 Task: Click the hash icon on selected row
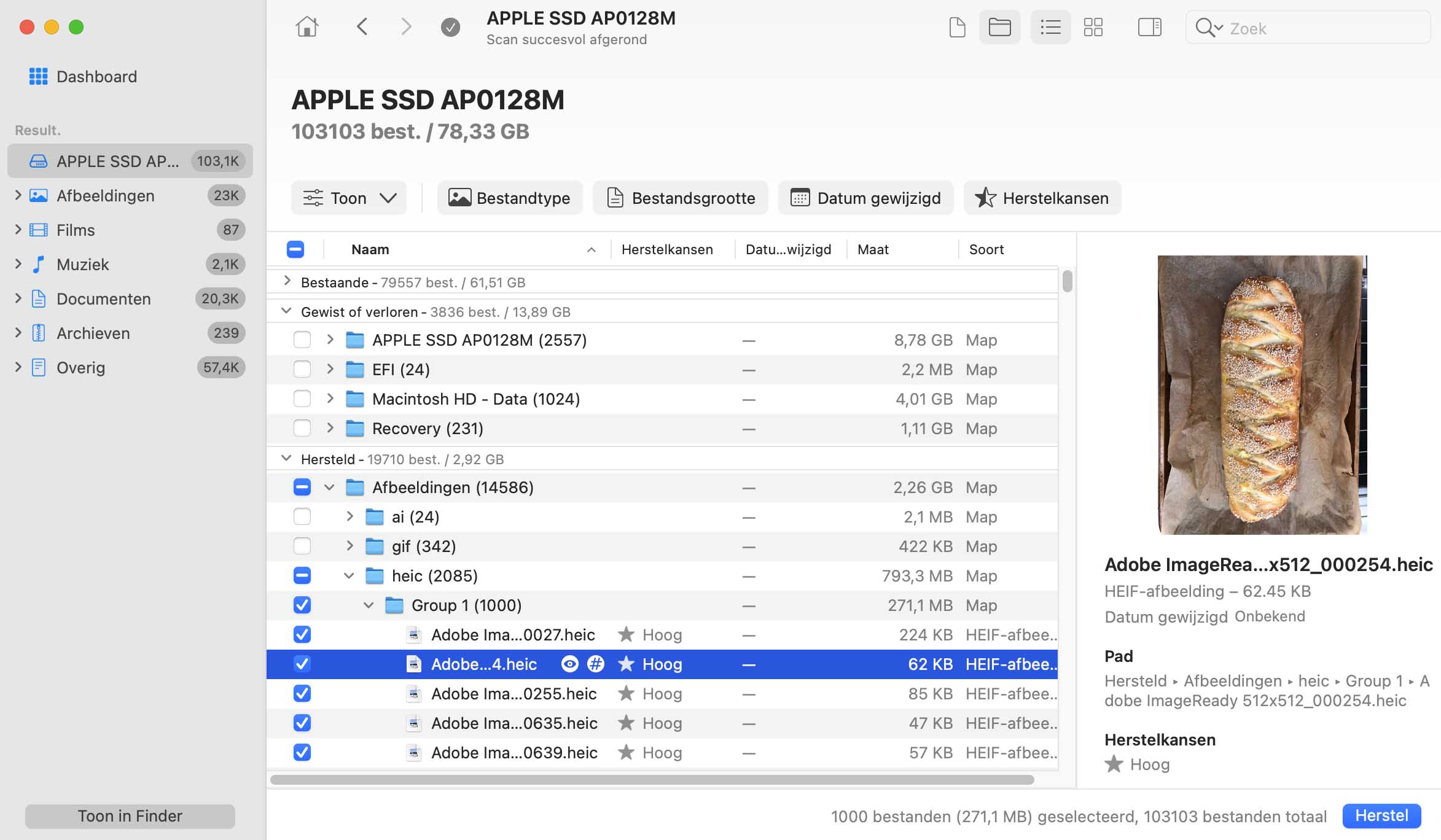[x=595, y=664]
